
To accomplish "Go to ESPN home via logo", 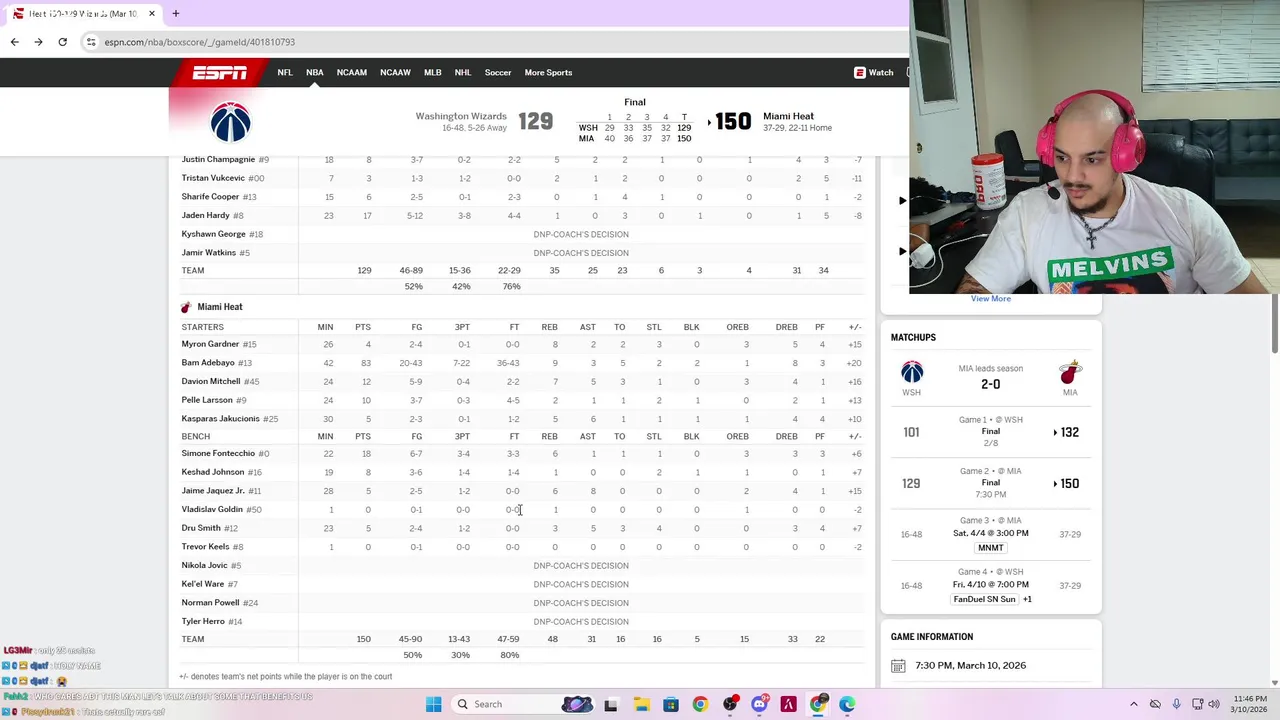I will 220,73.
